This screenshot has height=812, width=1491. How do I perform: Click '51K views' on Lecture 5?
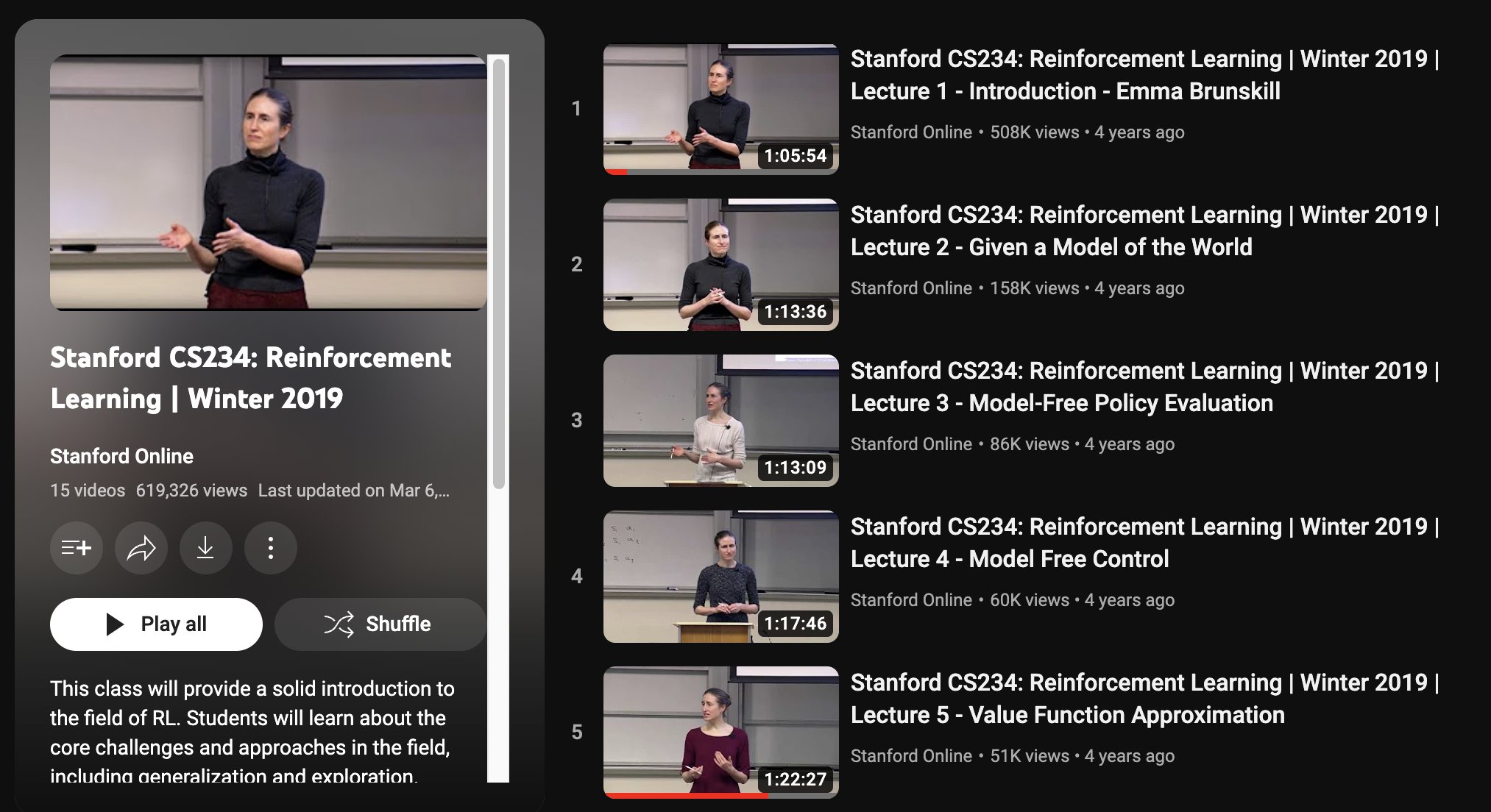[x=1030, y=756]
